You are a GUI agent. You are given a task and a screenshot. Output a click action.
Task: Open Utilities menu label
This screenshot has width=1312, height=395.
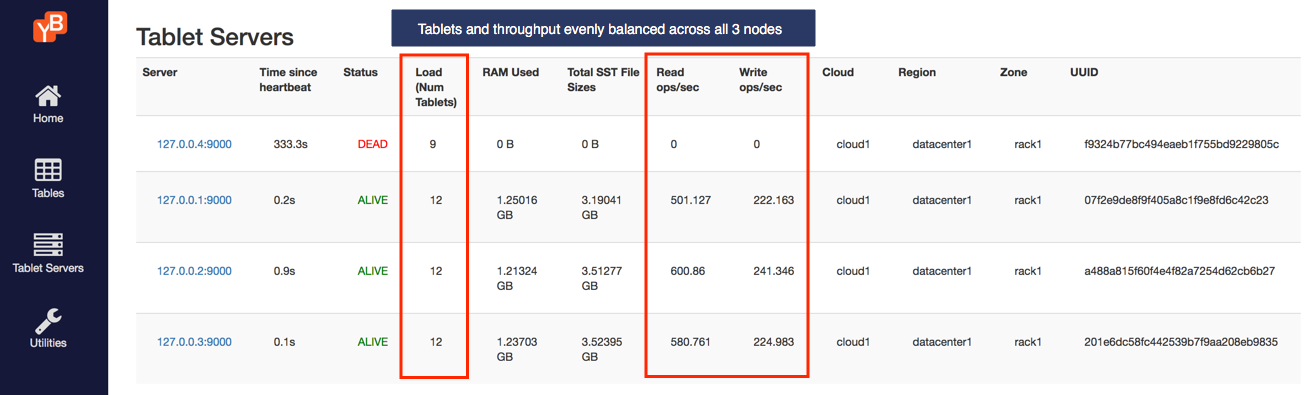[48, 343]
